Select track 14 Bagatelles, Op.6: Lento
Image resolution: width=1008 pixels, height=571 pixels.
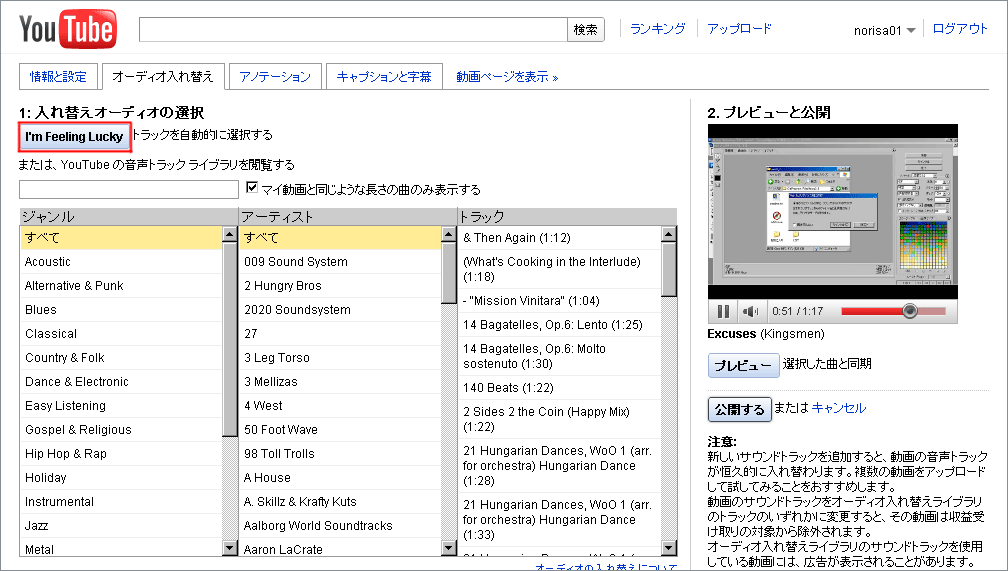click(559, 325)
